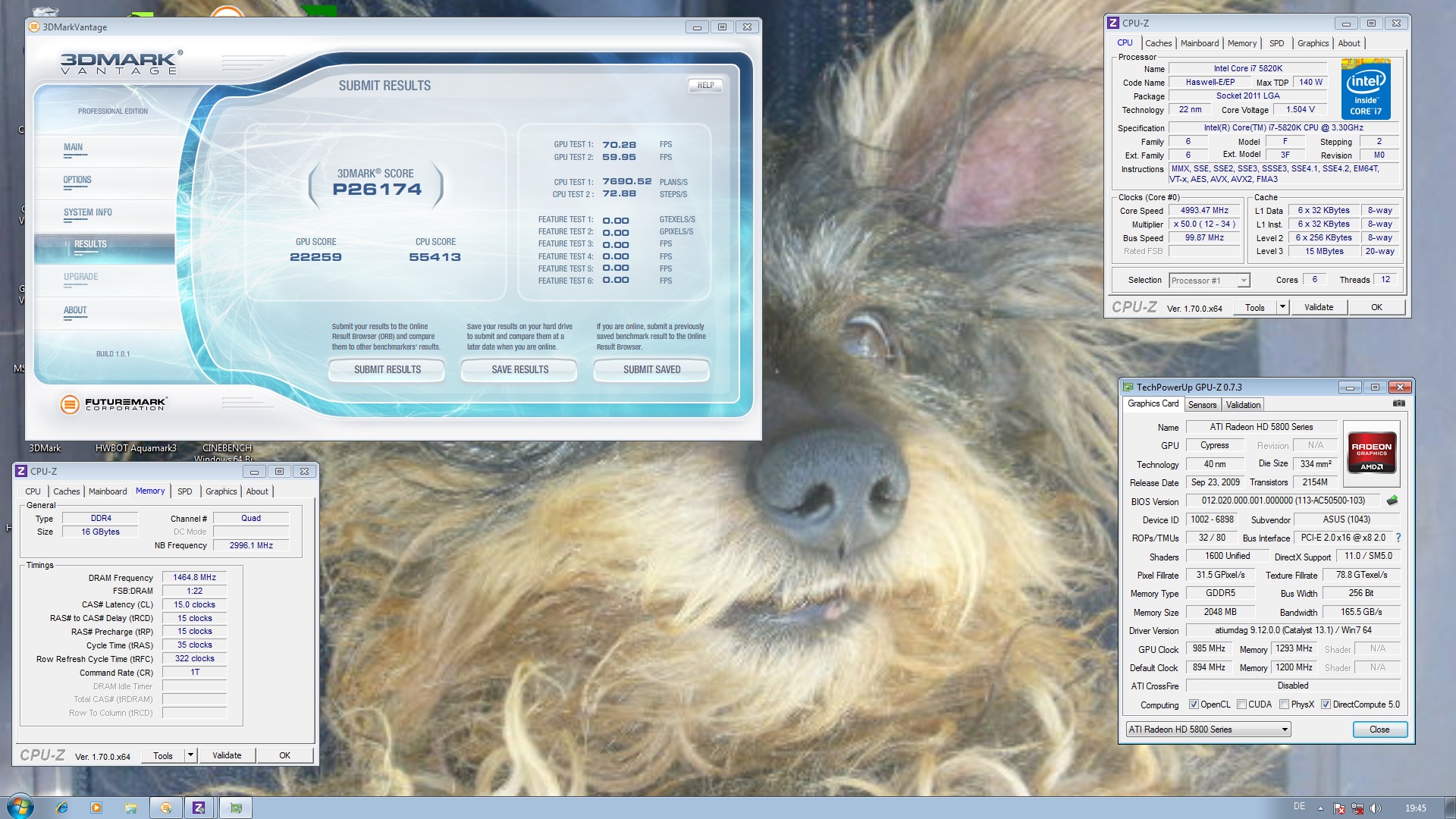The image size is (1456, 819).
Task: Click Validate in top-right CPU-Z window
Action: 1319,307
